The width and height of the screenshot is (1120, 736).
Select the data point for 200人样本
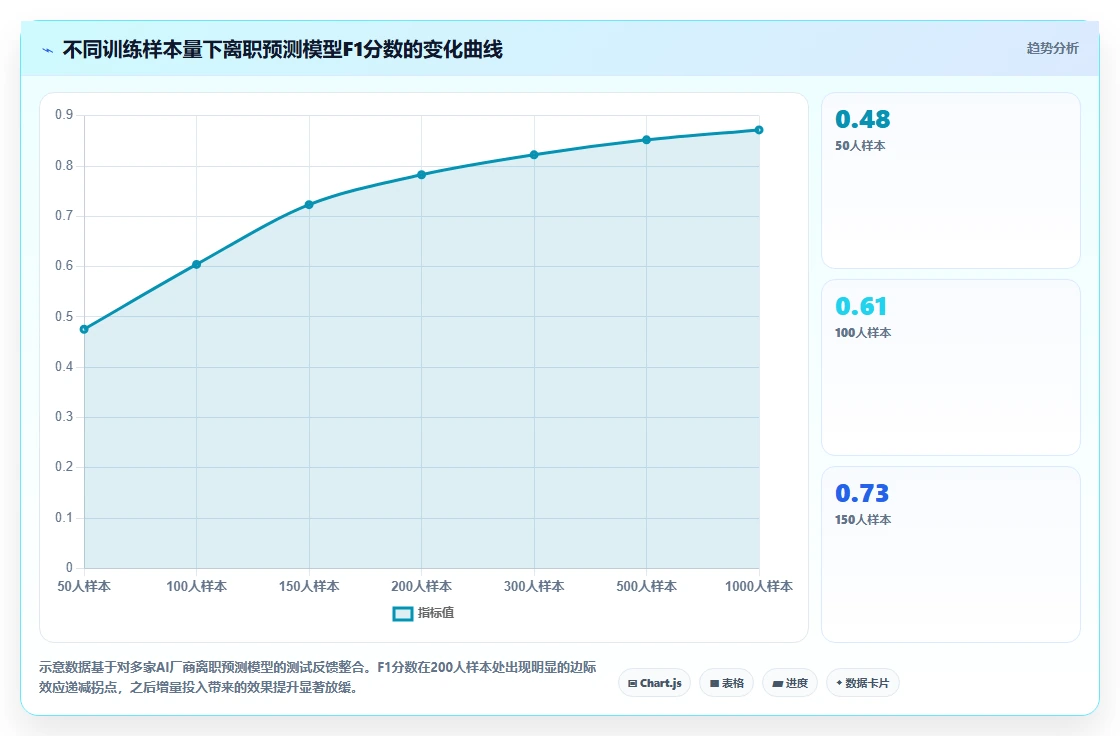(421, 174)
